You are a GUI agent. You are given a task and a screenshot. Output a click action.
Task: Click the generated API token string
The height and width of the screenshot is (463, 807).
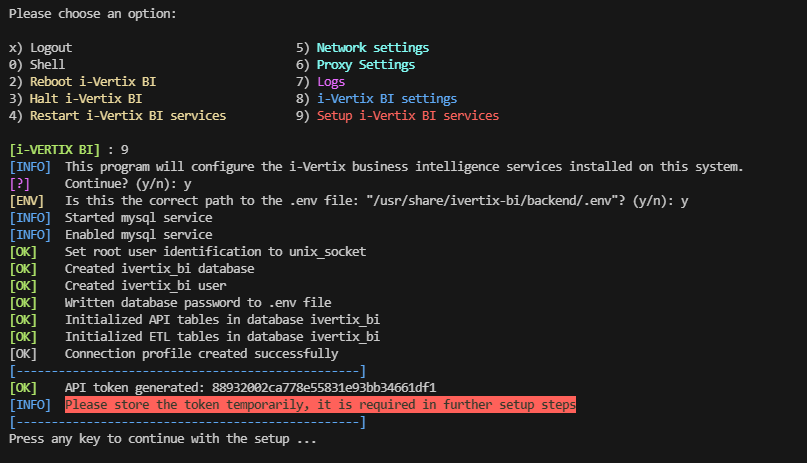324,387
